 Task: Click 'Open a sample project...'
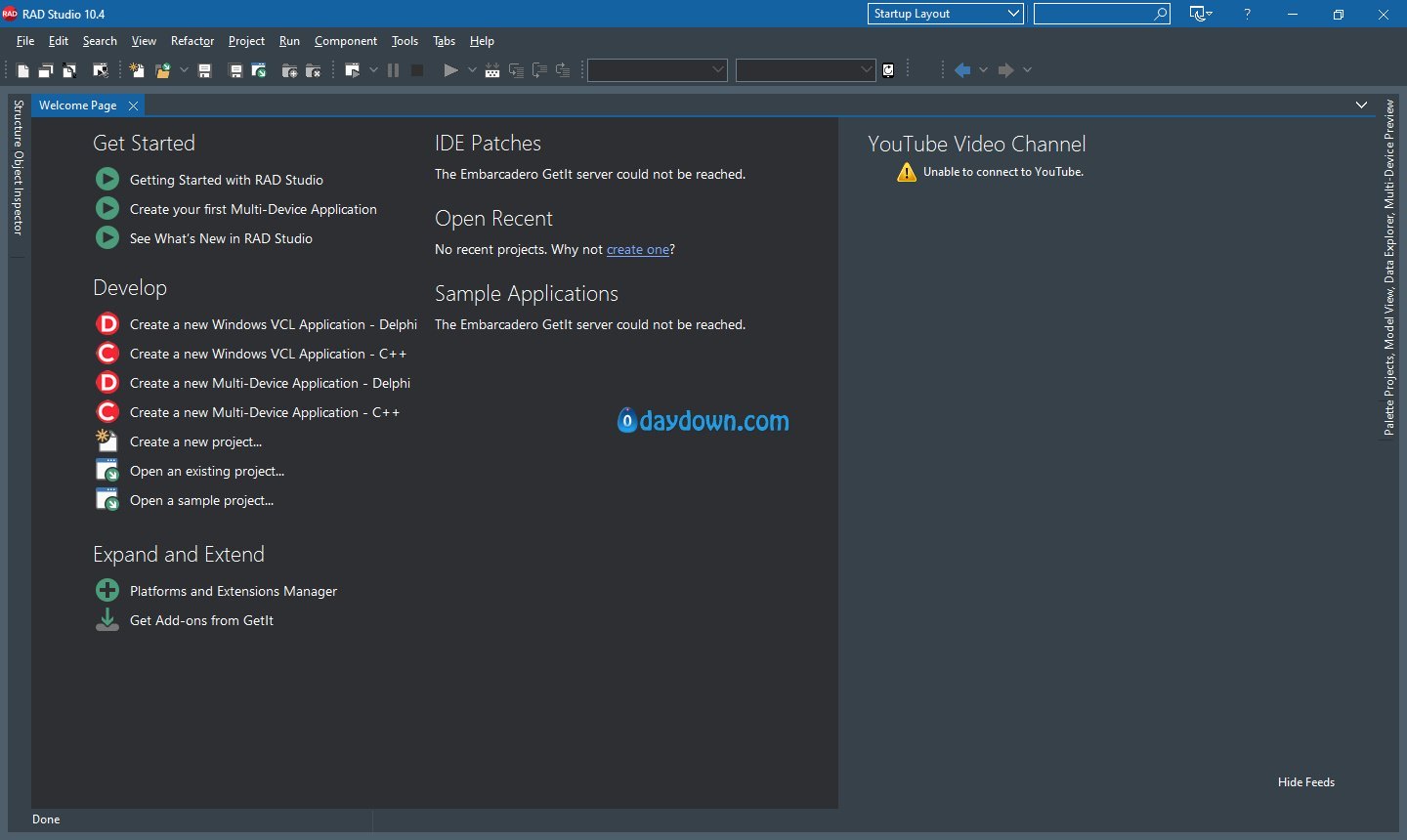click(201, 500)
